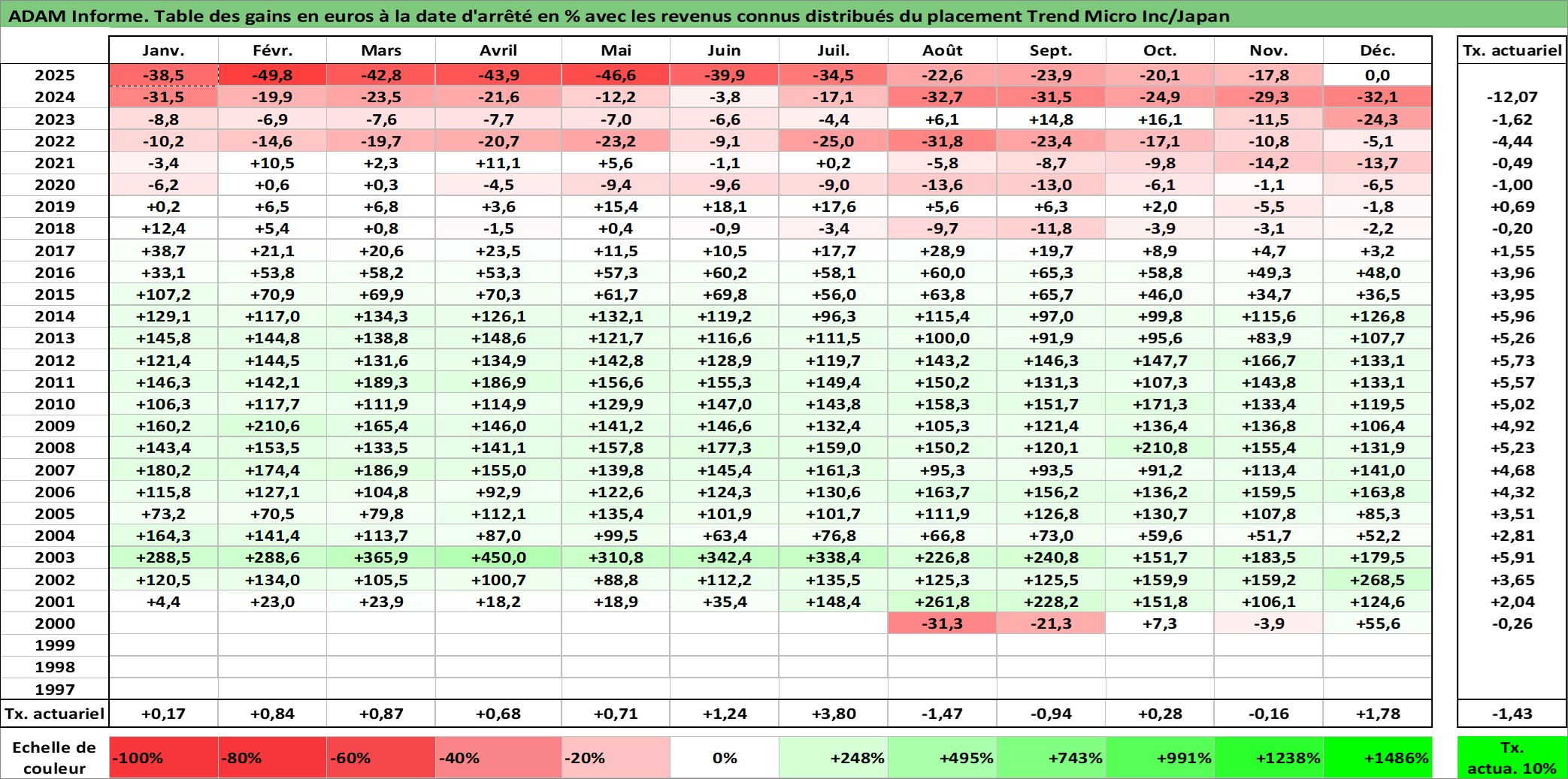Select the cell showing +288,6
Viewport: 1568px width, 779px height.
click(273, 557)
